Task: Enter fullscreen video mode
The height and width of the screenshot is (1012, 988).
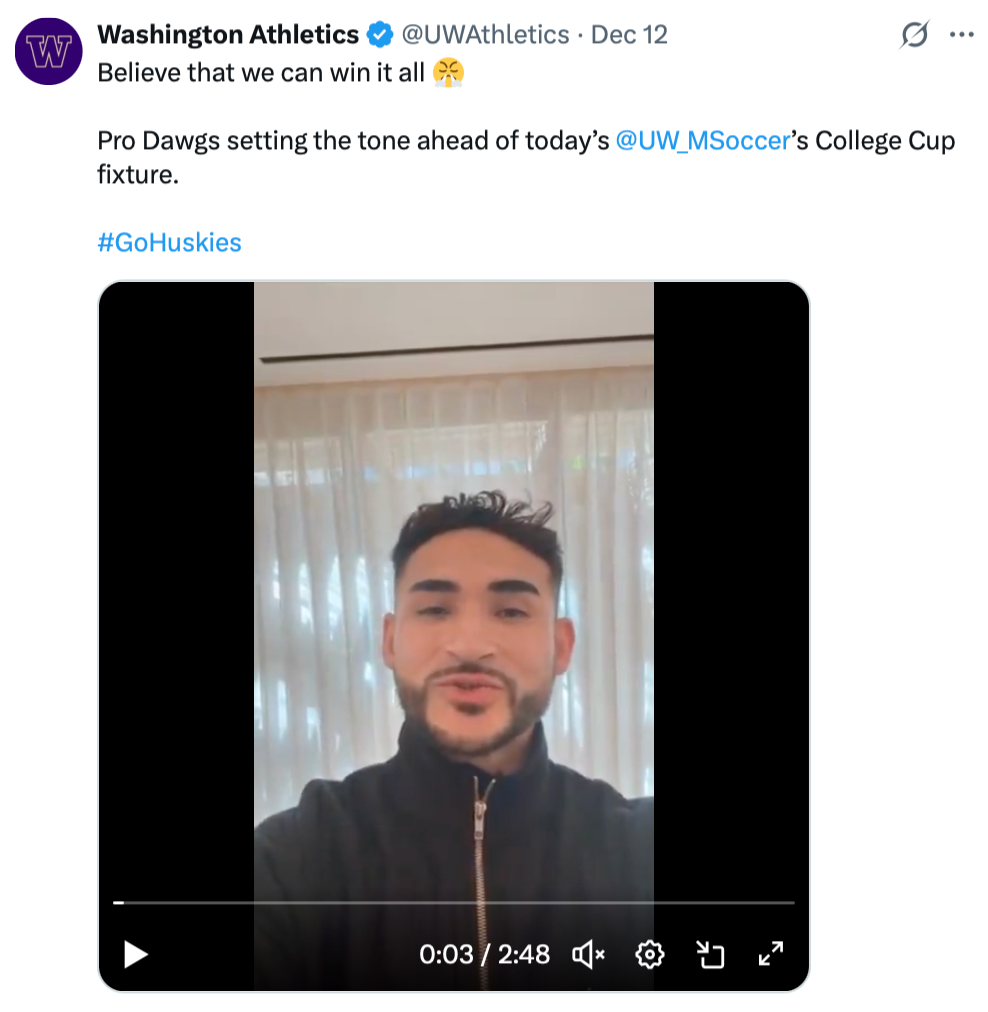Action: (x=770, y=955)
